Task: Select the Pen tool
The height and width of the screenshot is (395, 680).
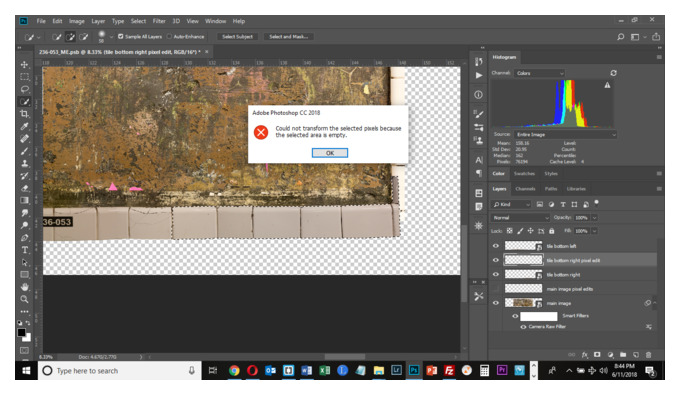Action: coord(25,238)
